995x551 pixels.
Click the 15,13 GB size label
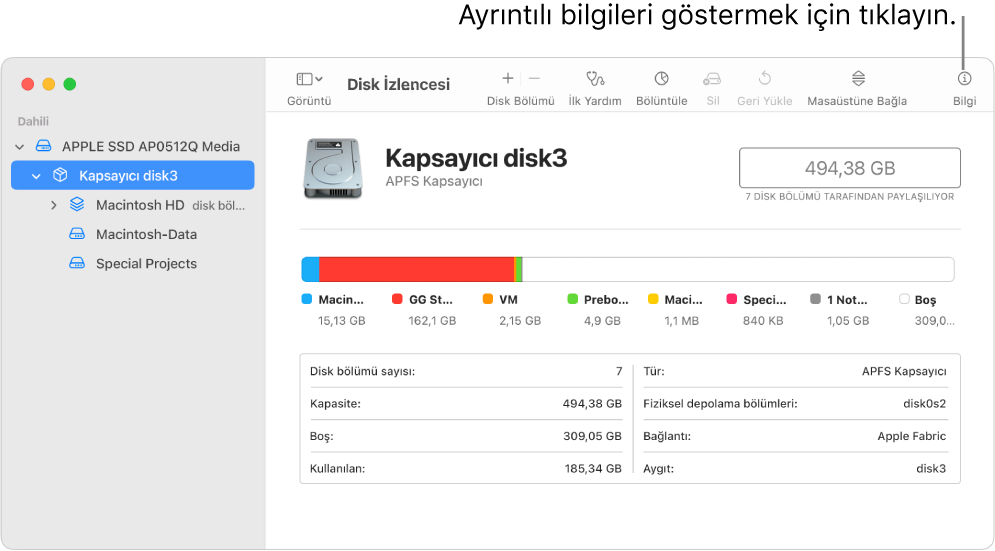coord(341,321)
